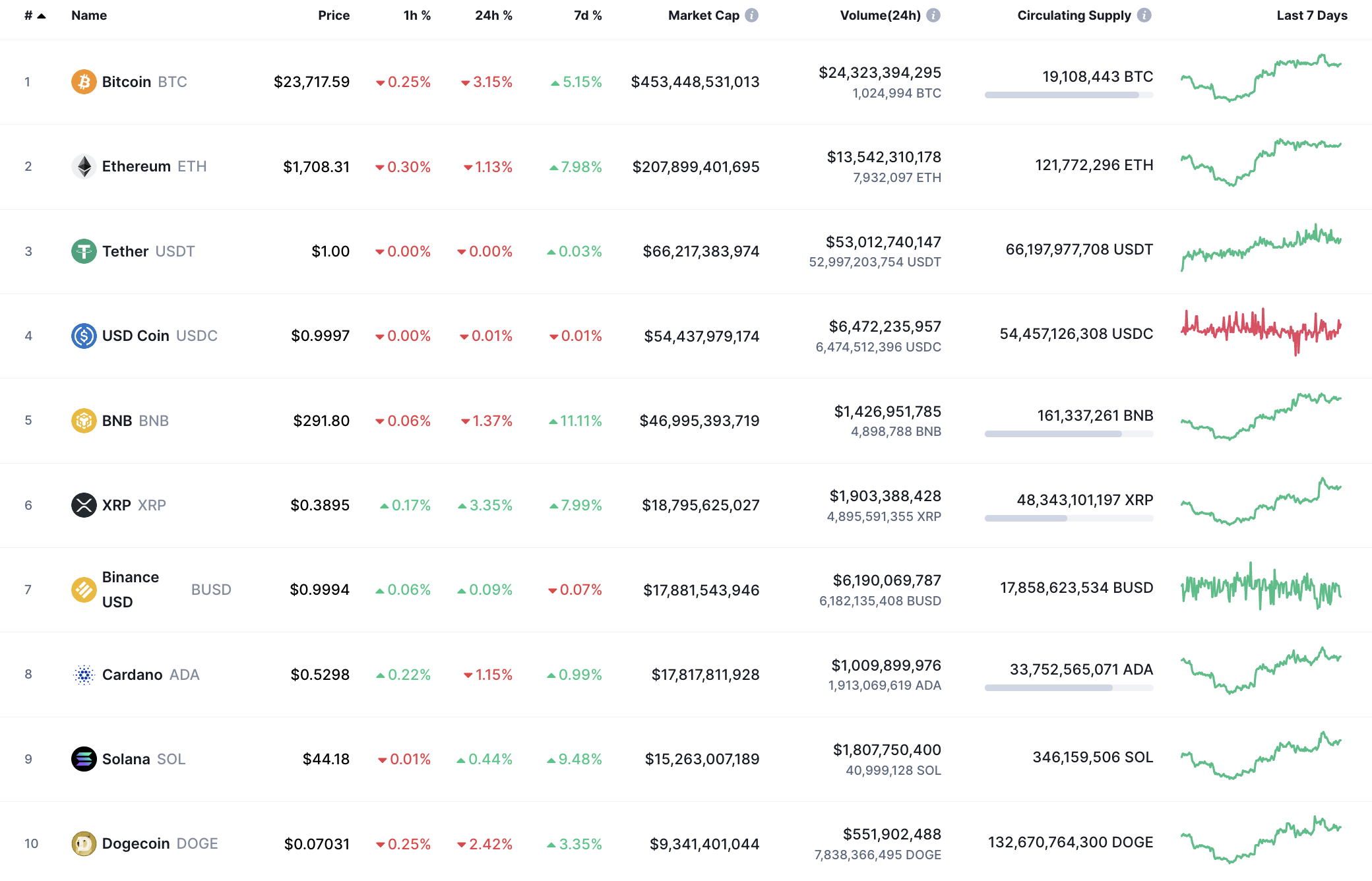Screen dimensions: 1372x881
Task: Click the Dogecoin logo
Action: coord(84,843)
